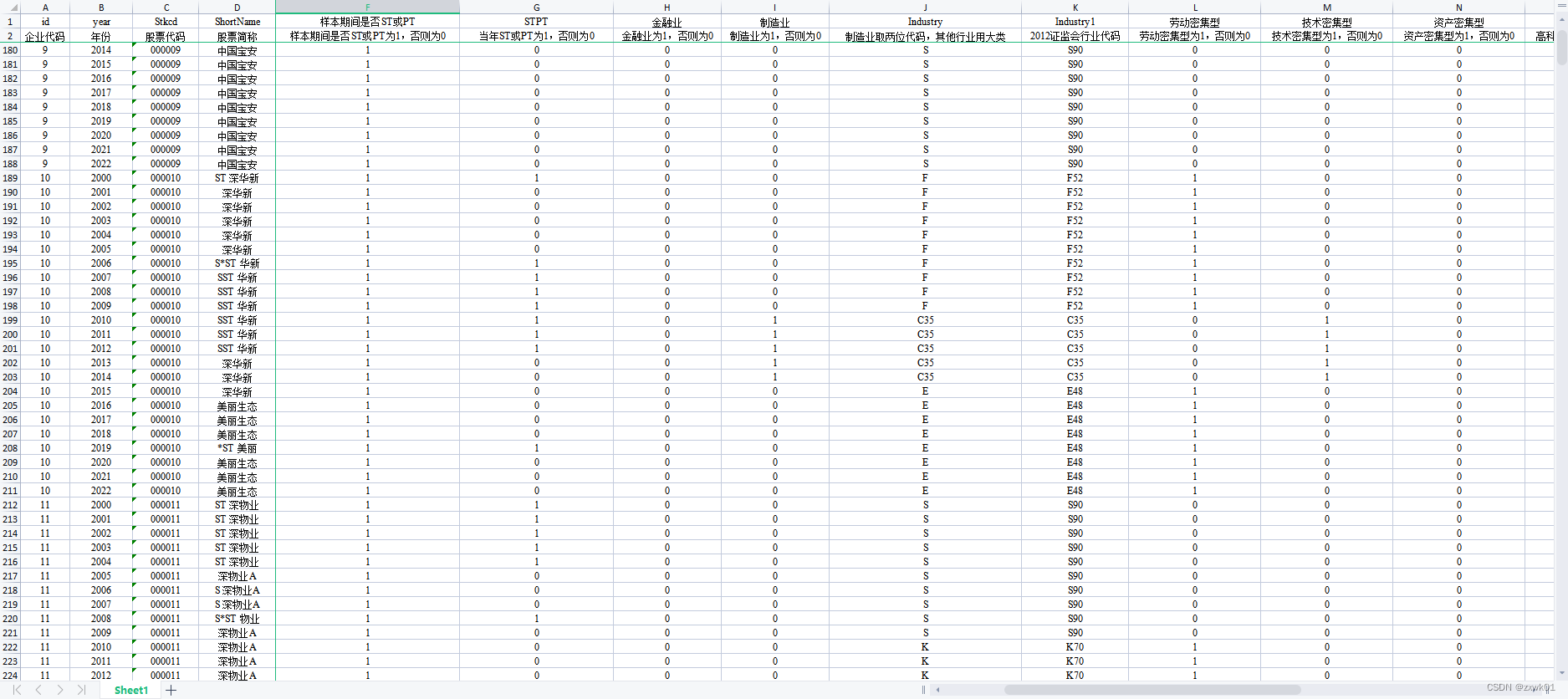Click the '制造业' header in row 1
Screen dimensions: 1568x699
[775, 22]
